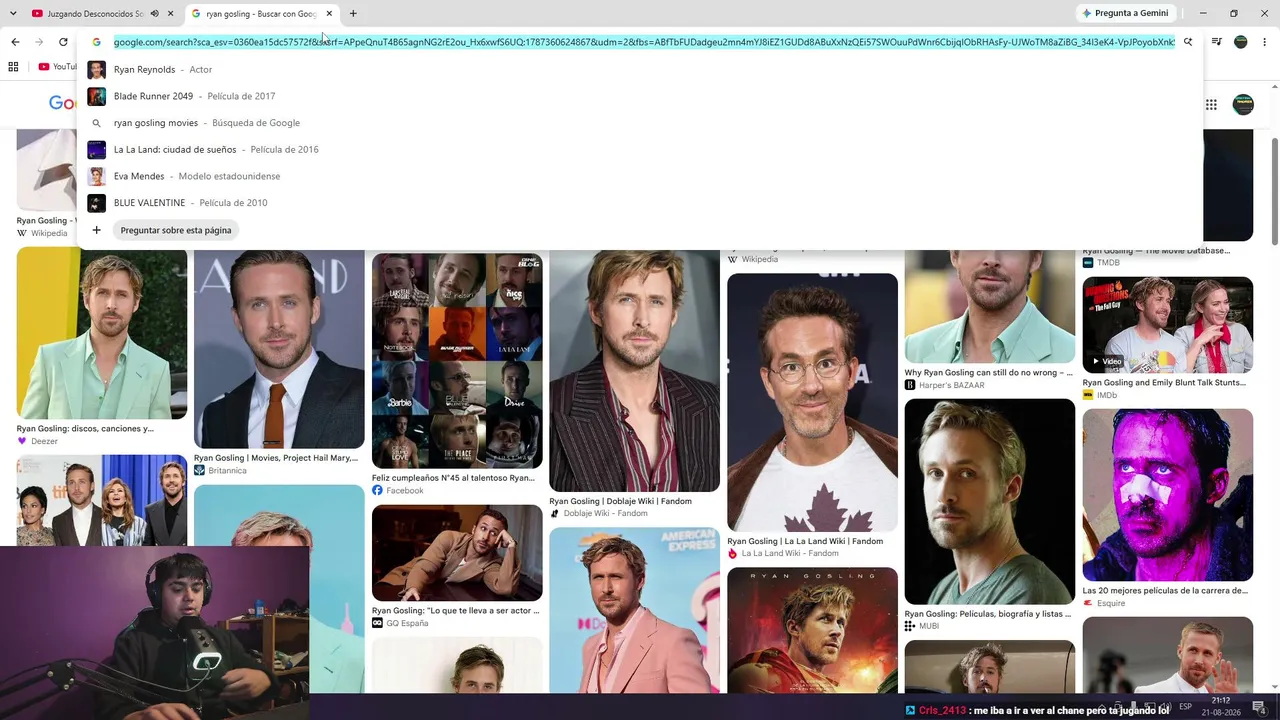Select the BLUE VALENTINE suggestion

pyautogui.click(x=640, y=203)
